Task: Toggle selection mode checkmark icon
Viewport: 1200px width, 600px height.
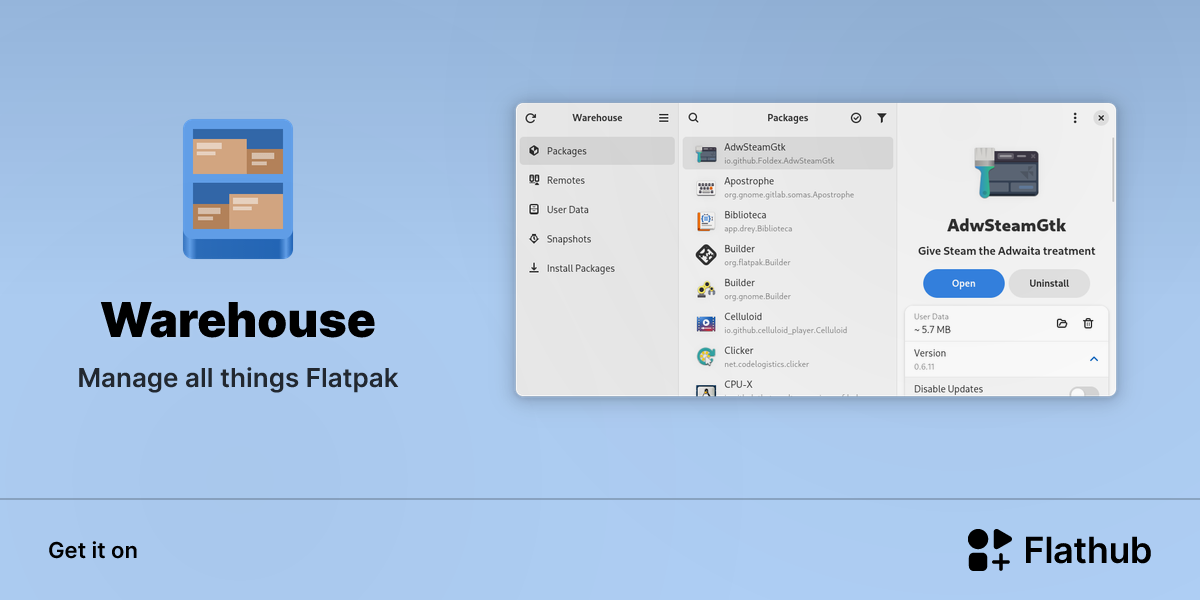Action: pyautogui.click(x=856, y=118)
